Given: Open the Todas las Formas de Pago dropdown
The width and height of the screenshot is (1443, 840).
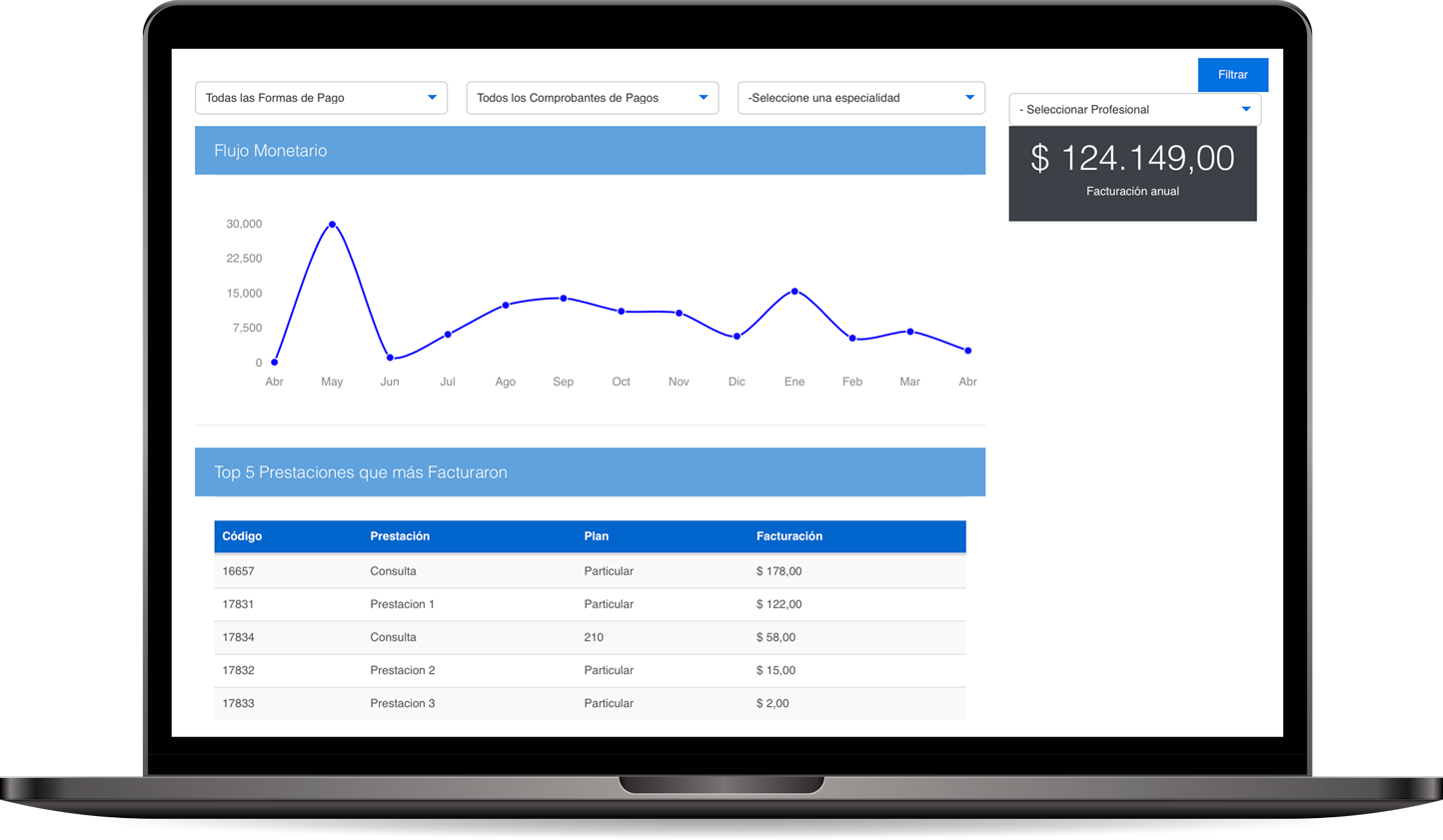Looking at the screenshot, I should point(321,98).
